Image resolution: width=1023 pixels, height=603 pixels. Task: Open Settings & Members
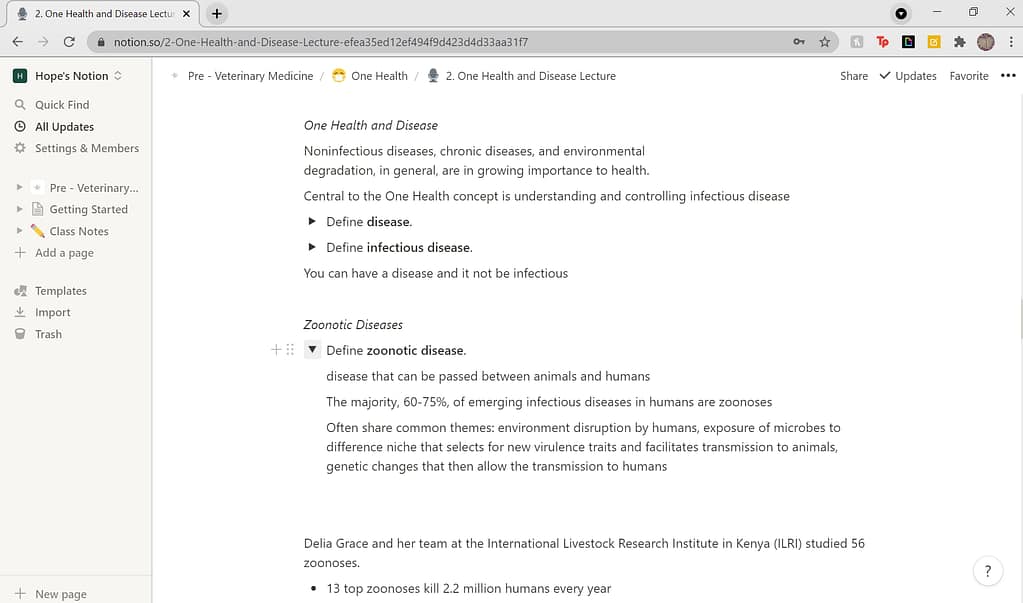(86, 148)
